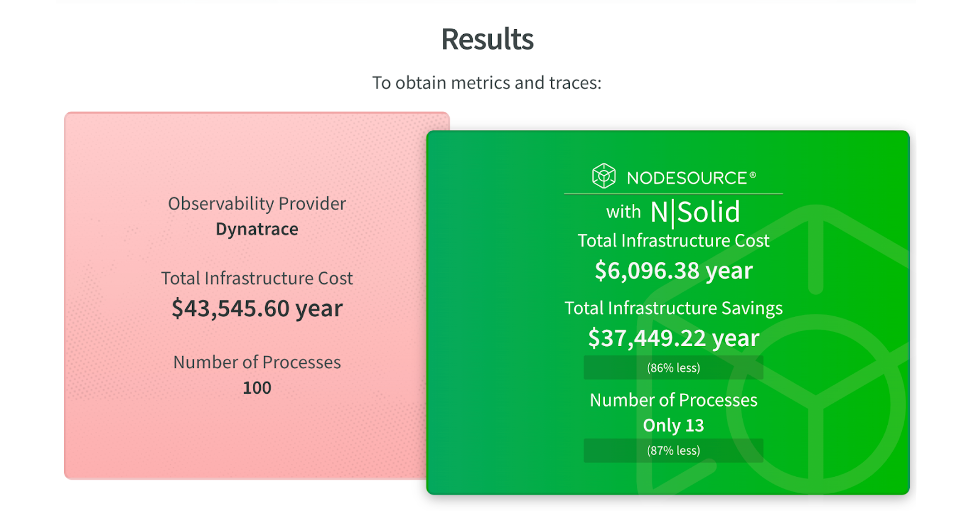This screenshot has height=512, width=977.
Task: Click Number of Processes label in green card
Action: point(674,400)
